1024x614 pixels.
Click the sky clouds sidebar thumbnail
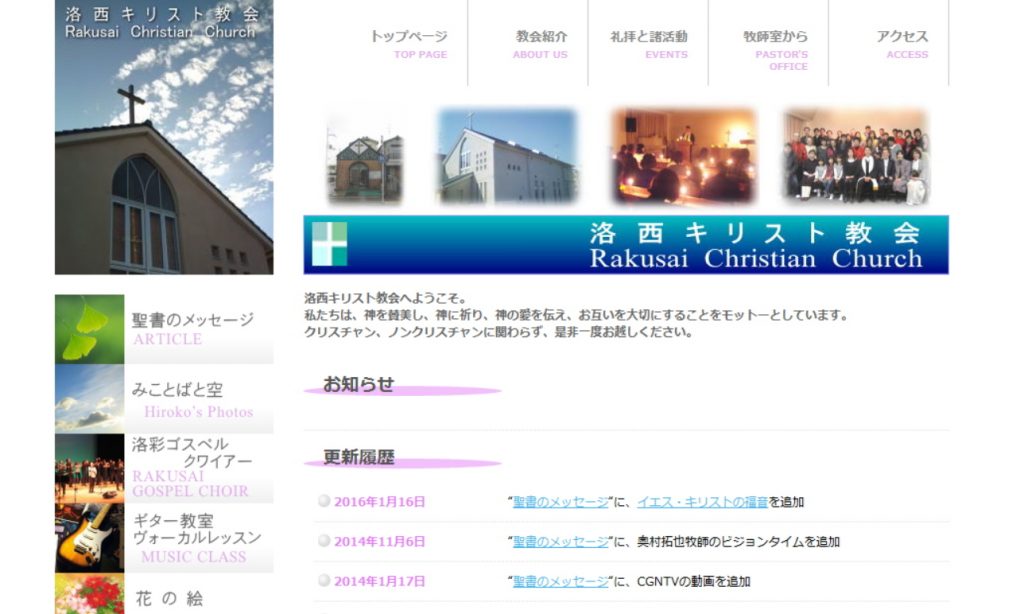(89, 399)
